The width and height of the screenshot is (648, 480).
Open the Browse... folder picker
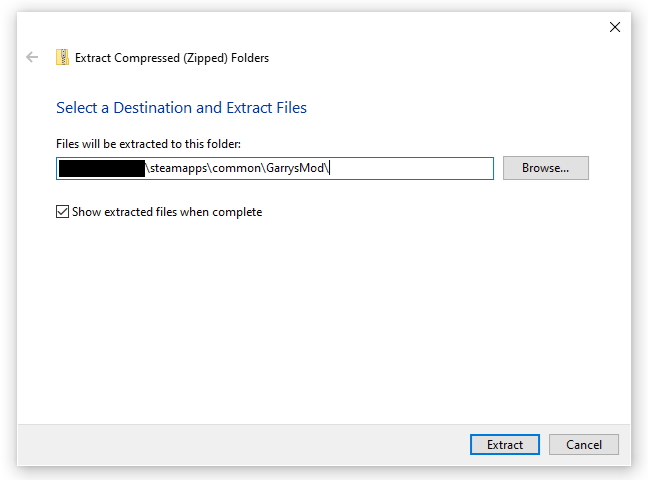[x=545, y=168]
